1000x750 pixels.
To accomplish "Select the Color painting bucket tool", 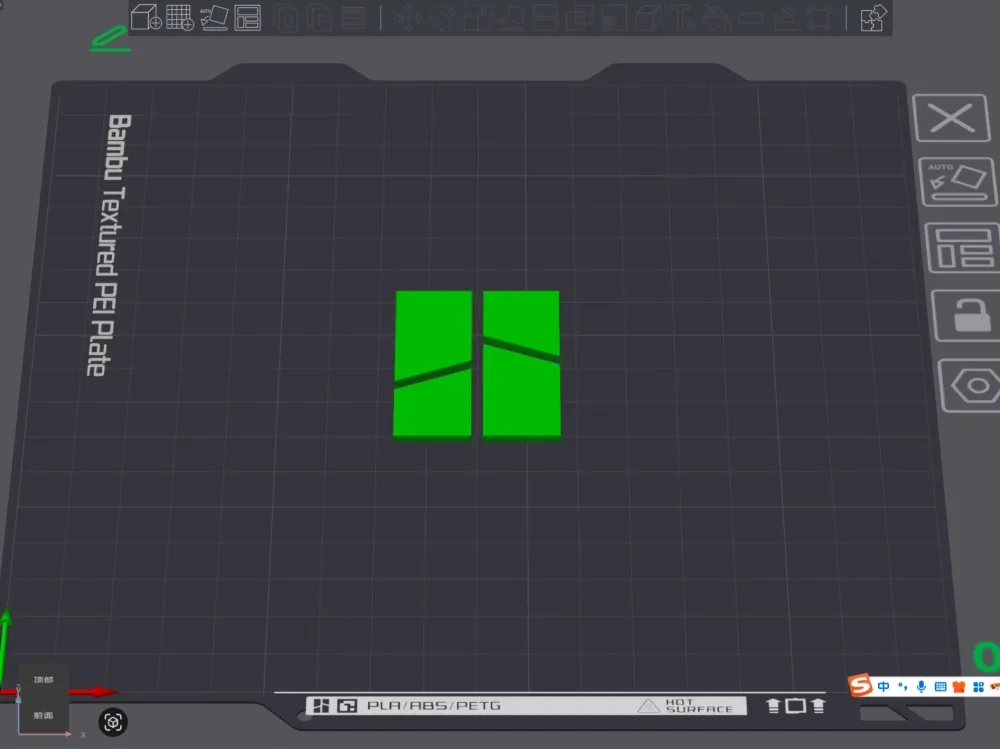I will click(717, 18).
